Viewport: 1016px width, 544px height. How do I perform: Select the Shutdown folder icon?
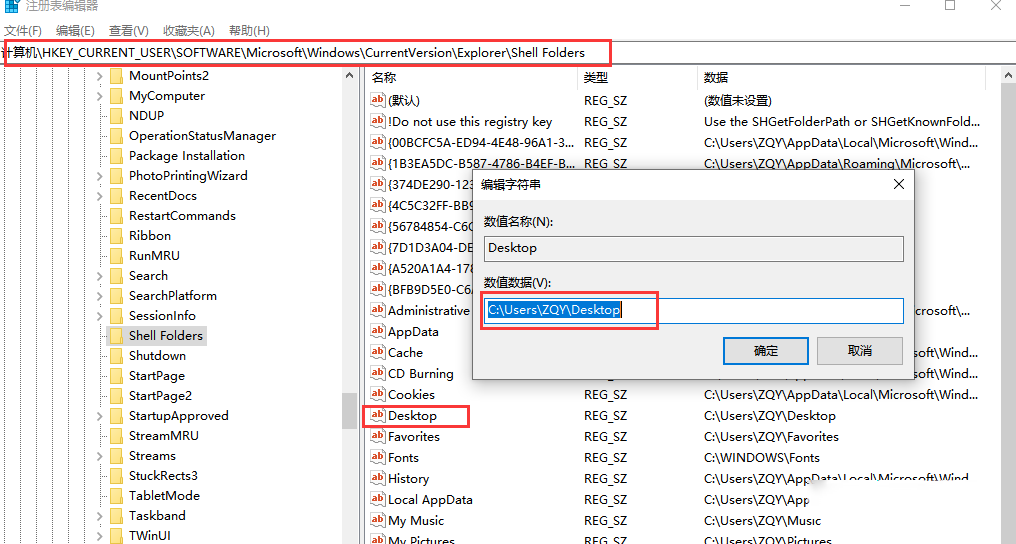117,356
